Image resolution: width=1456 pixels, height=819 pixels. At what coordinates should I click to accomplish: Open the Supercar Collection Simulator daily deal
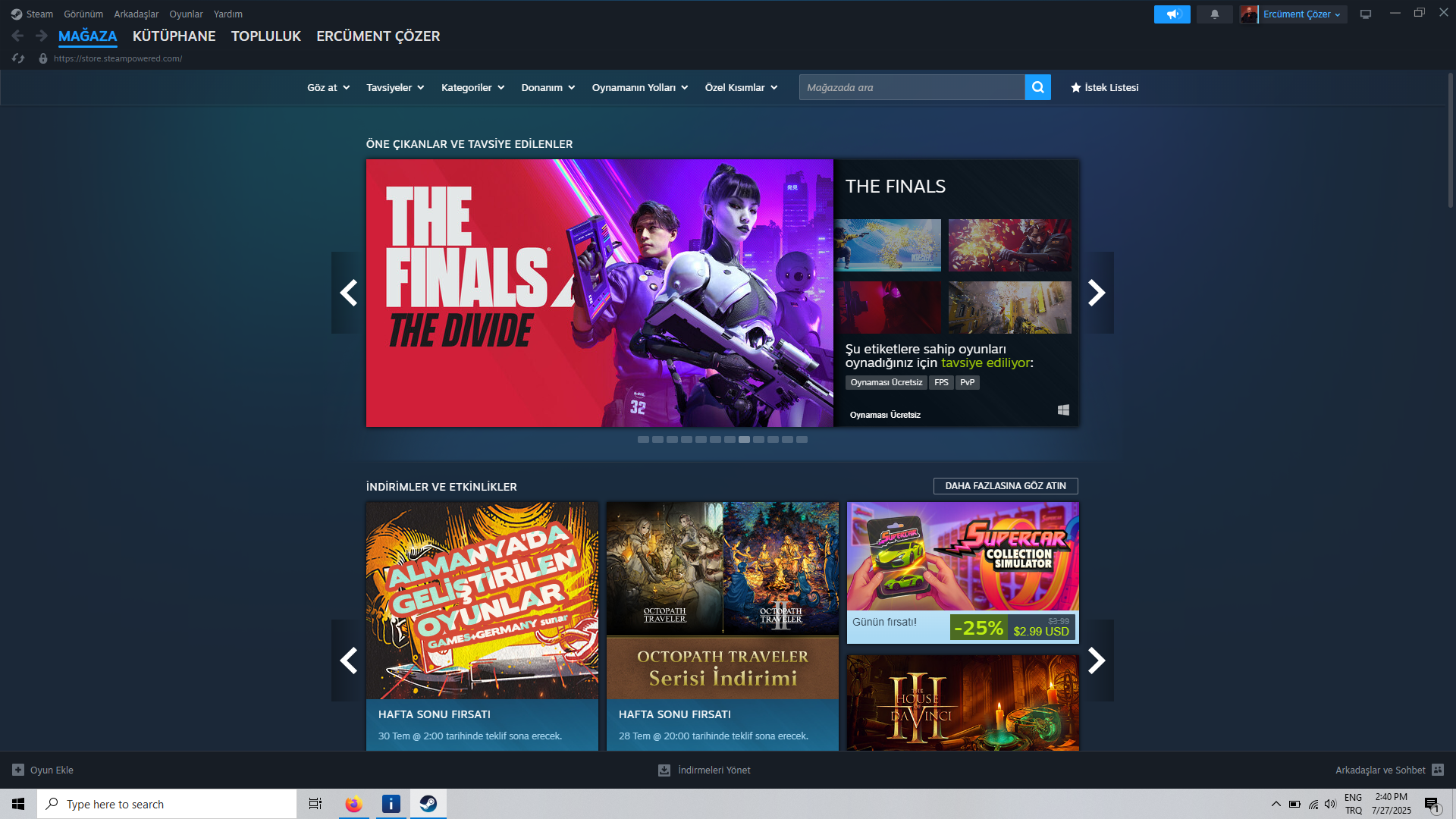tap(963, 573)
